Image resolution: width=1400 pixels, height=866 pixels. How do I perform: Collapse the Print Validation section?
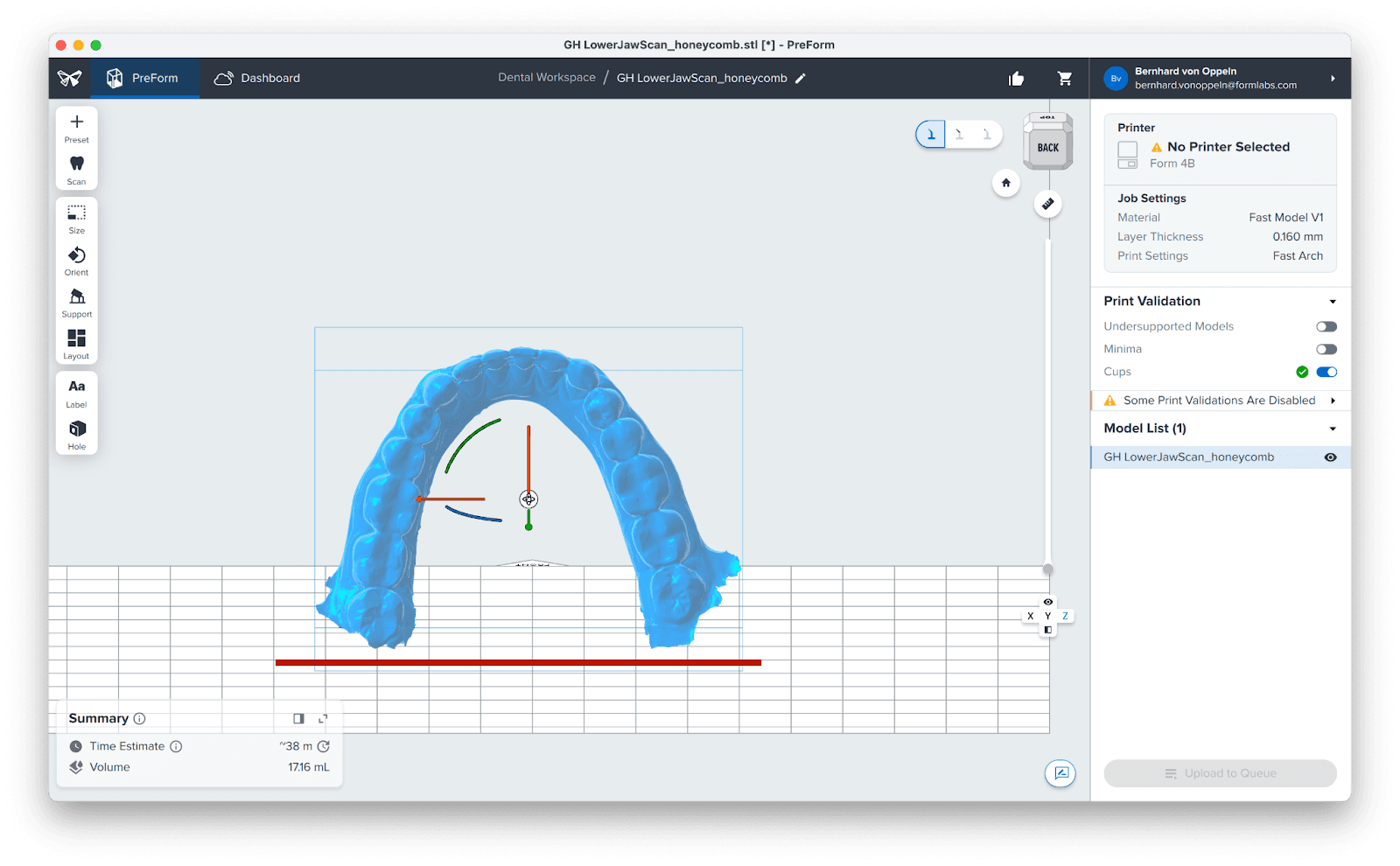pyautogui.click(x=1333, y=302)
